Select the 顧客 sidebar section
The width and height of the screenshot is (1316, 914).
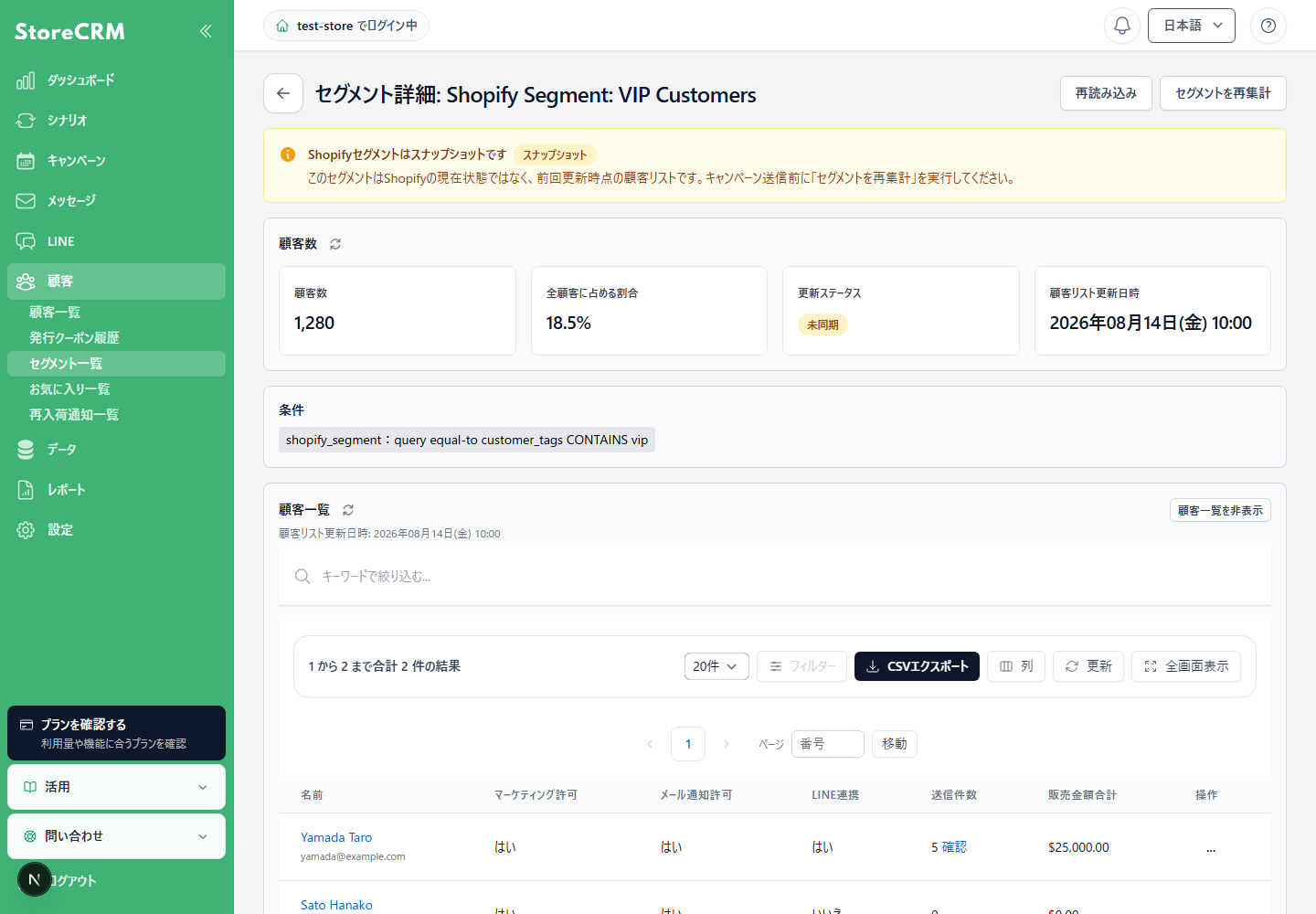[x=116, y=282]
